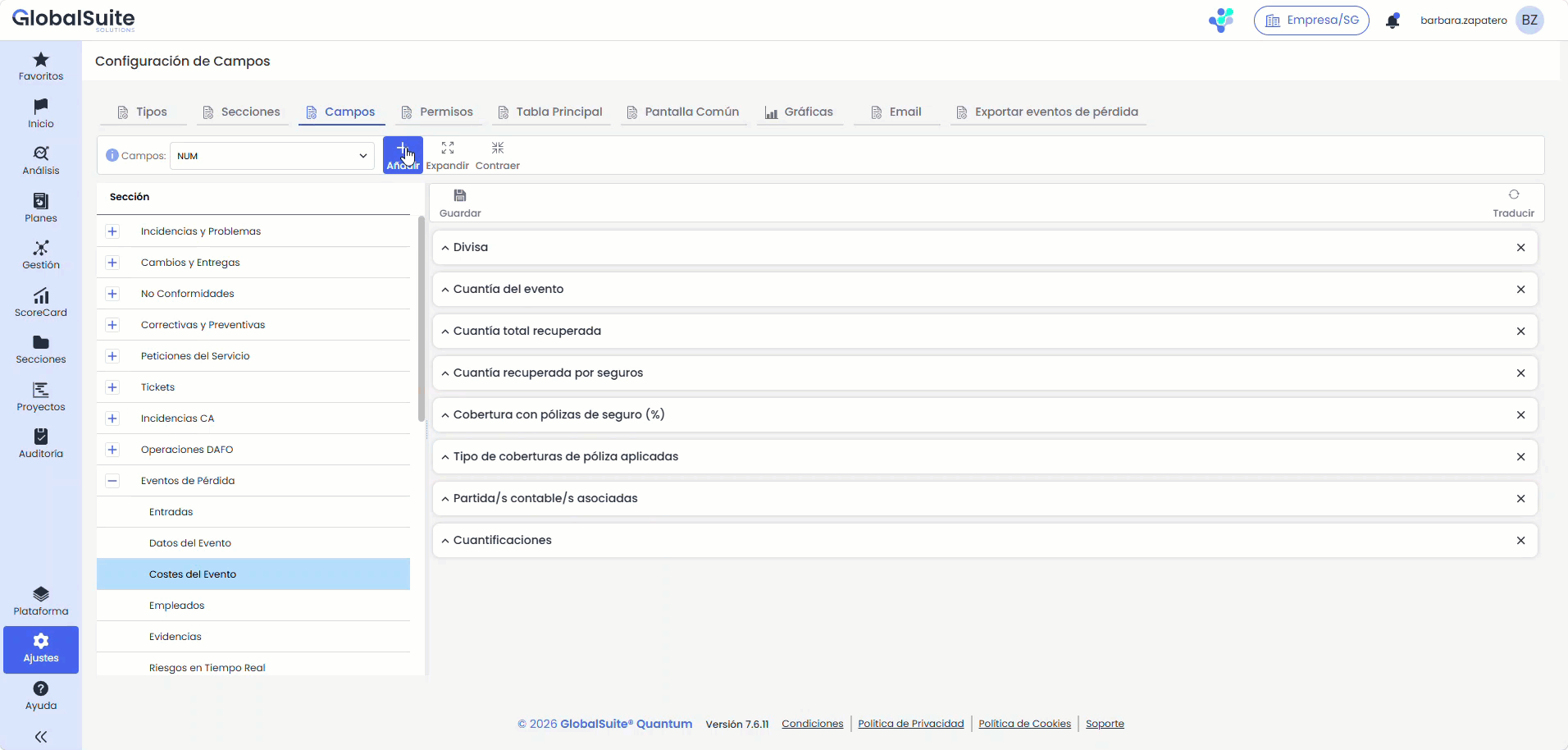Open Auditoría sidebar item

[41, 444]
